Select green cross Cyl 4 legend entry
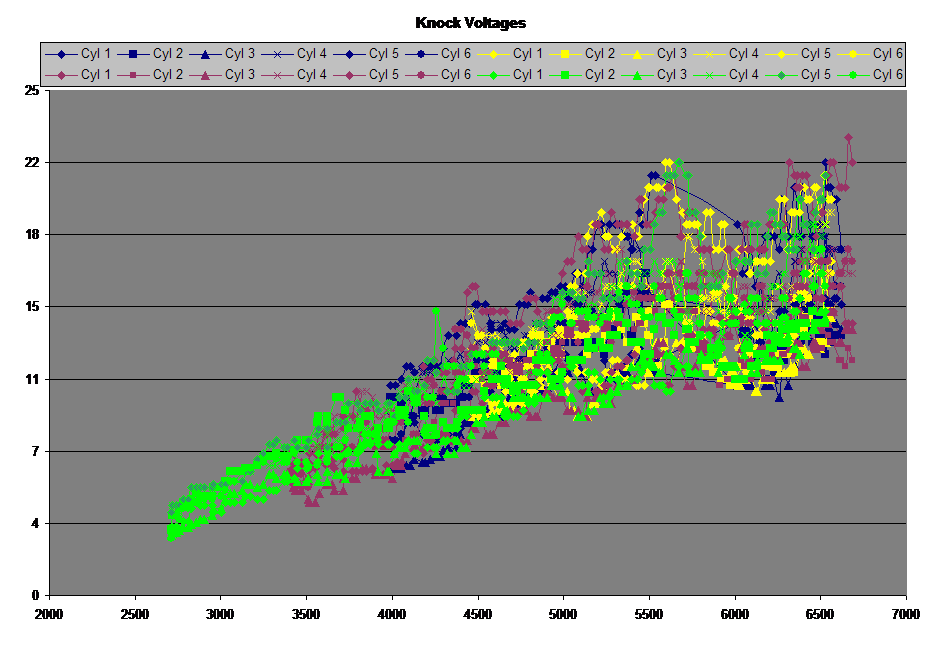Screen dimensions: 943x646 (x=726, y=75)
